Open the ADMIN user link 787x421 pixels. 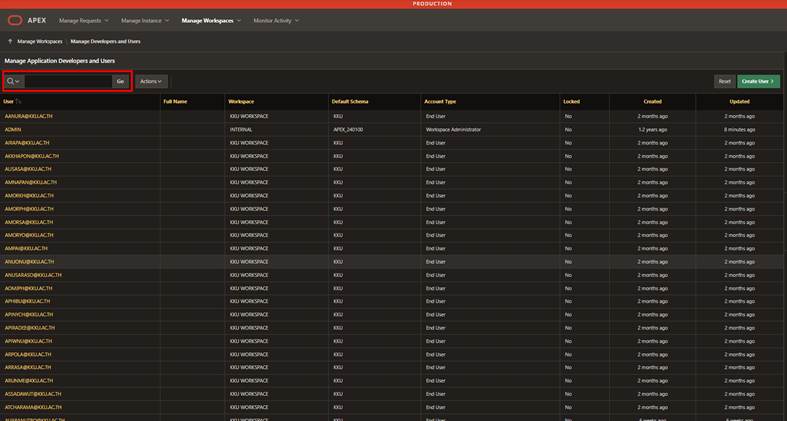click(13, 129)
